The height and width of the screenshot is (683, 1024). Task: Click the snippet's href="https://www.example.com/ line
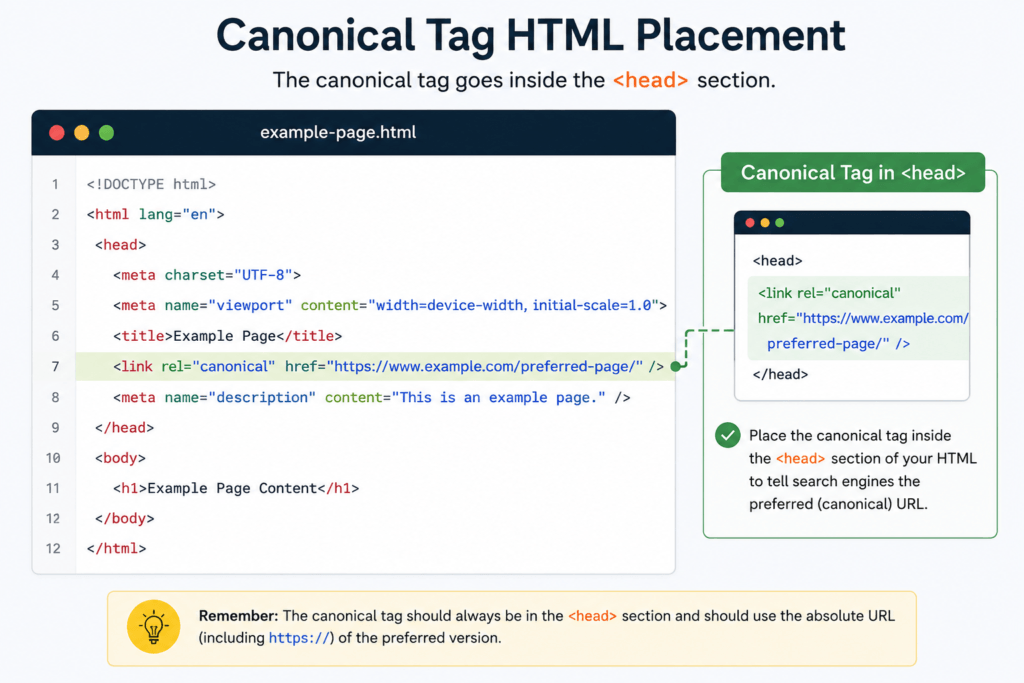point(863,318)
